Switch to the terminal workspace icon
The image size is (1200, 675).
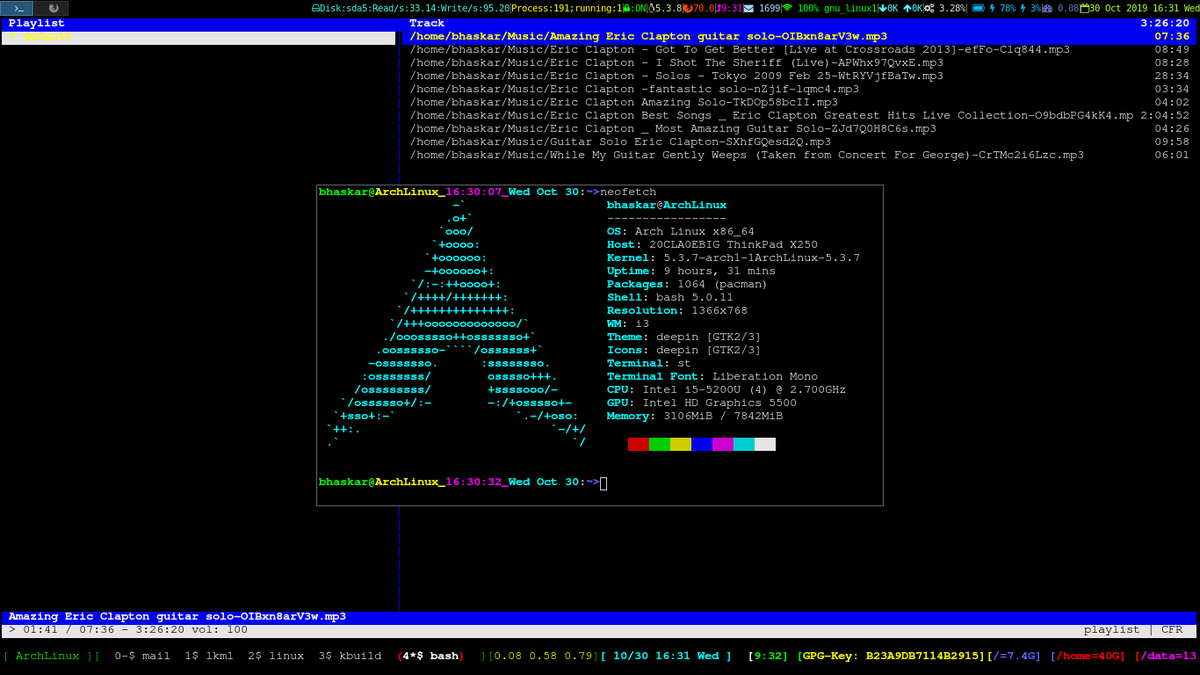tap(17, 8)
